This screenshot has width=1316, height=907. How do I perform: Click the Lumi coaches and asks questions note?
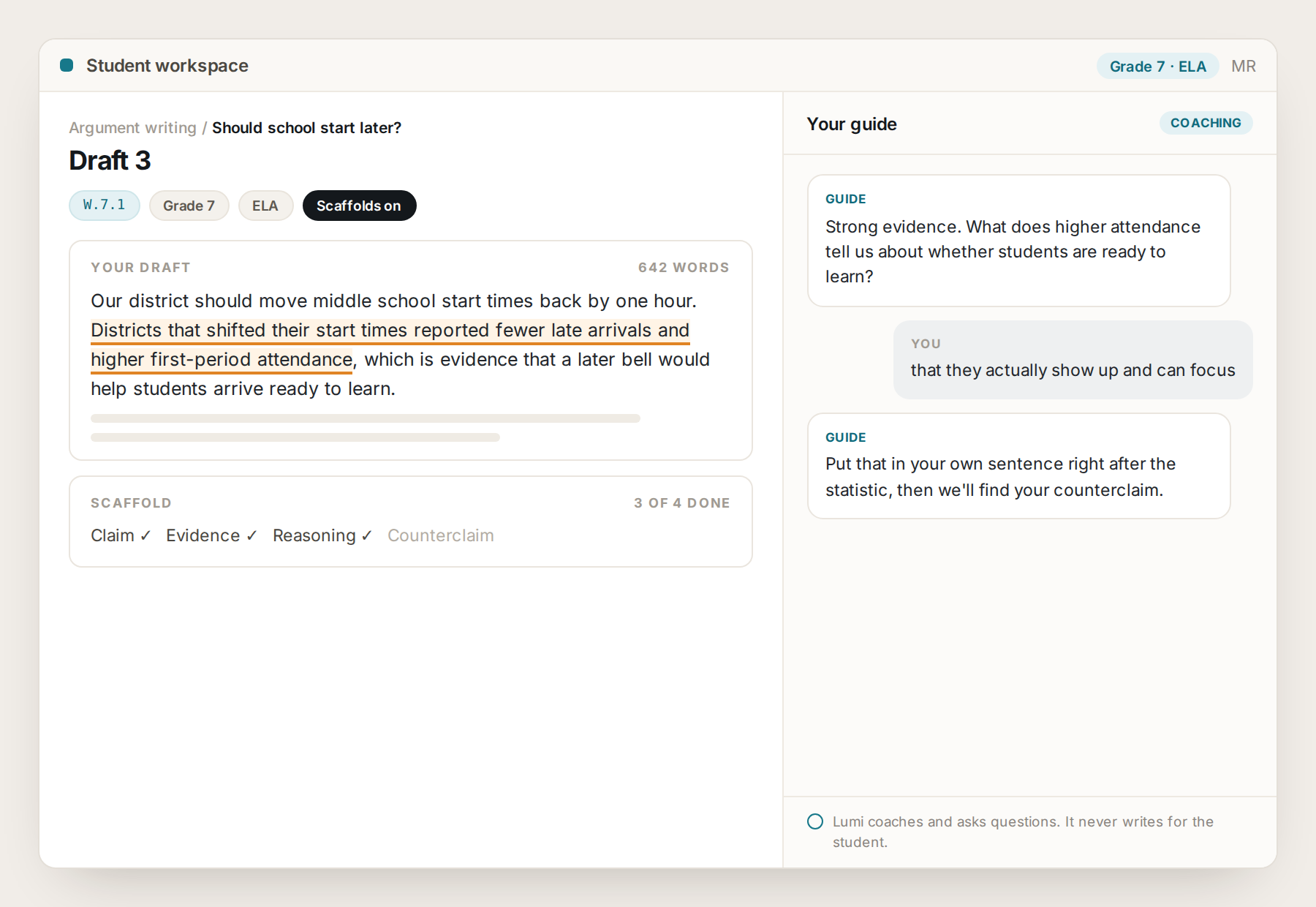pyautogui.click(x=1023, y=832)
